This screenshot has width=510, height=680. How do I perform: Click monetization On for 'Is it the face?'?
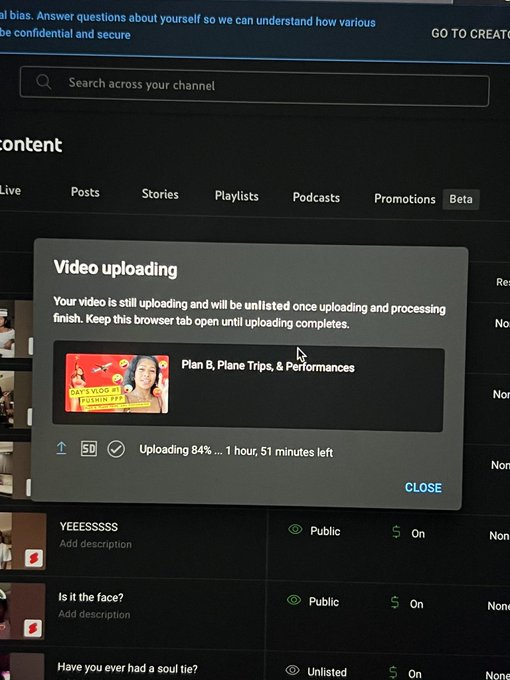pos(416,604)
